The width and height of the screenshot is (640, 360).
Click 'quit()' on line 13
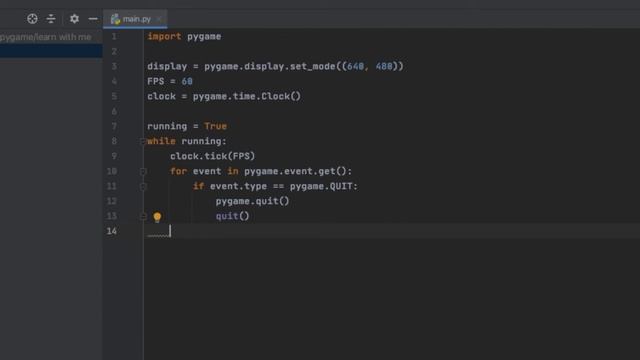tap(232, 216)
